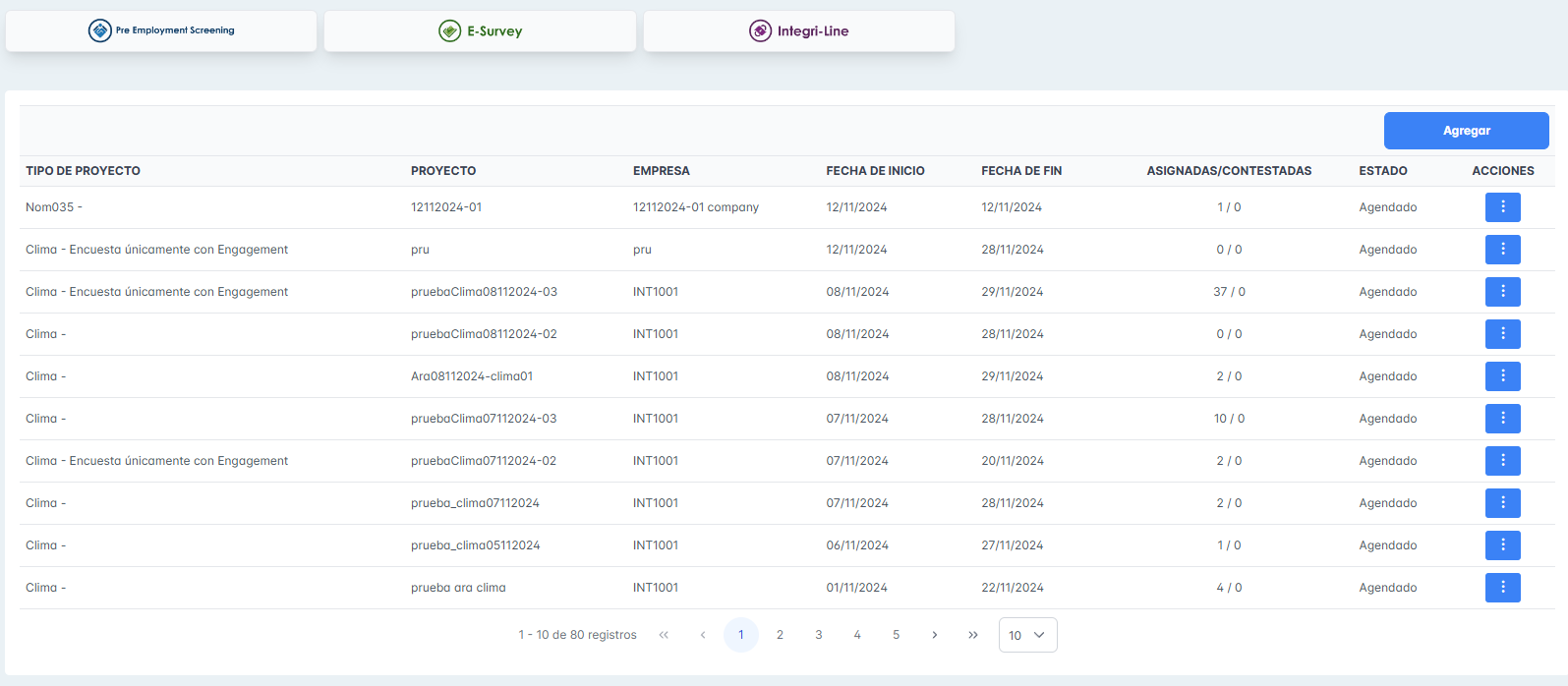1568x686 pixels.
Task: Open actions menu for project 12112024-01
Action: tap(1502, 207)
